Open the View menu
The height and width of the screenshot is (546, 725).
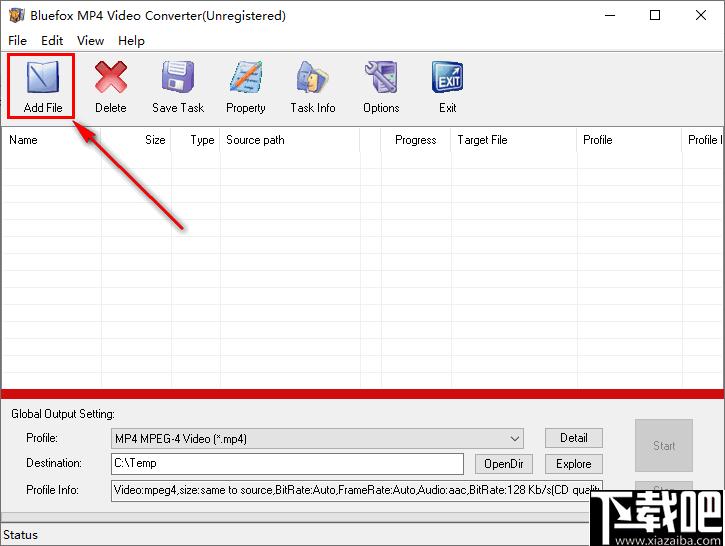(x=90, y=41)
